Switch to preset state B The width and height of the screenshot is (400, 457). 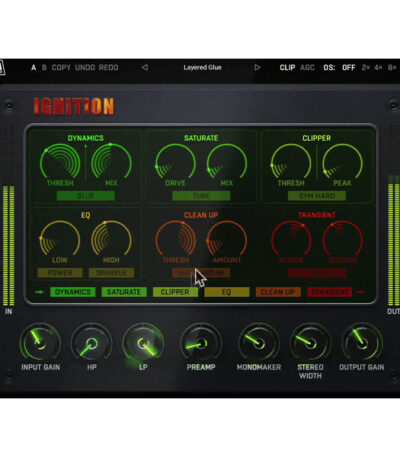pyautogui.click(x=44, y=68)
